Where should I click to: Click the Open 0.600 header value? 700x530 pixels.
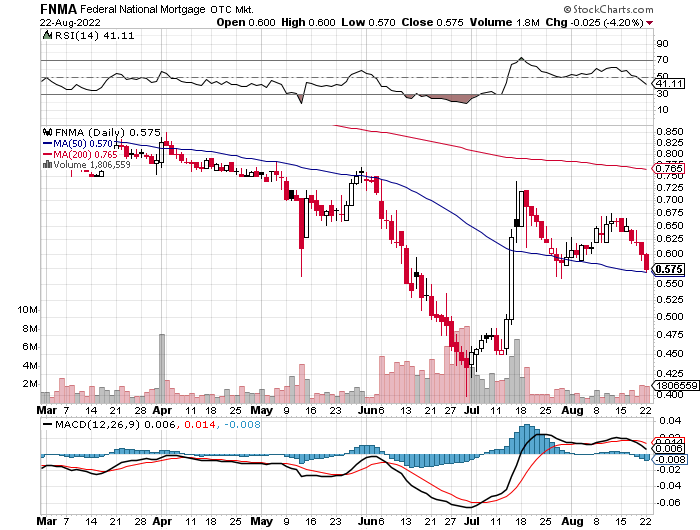point(246,22)
